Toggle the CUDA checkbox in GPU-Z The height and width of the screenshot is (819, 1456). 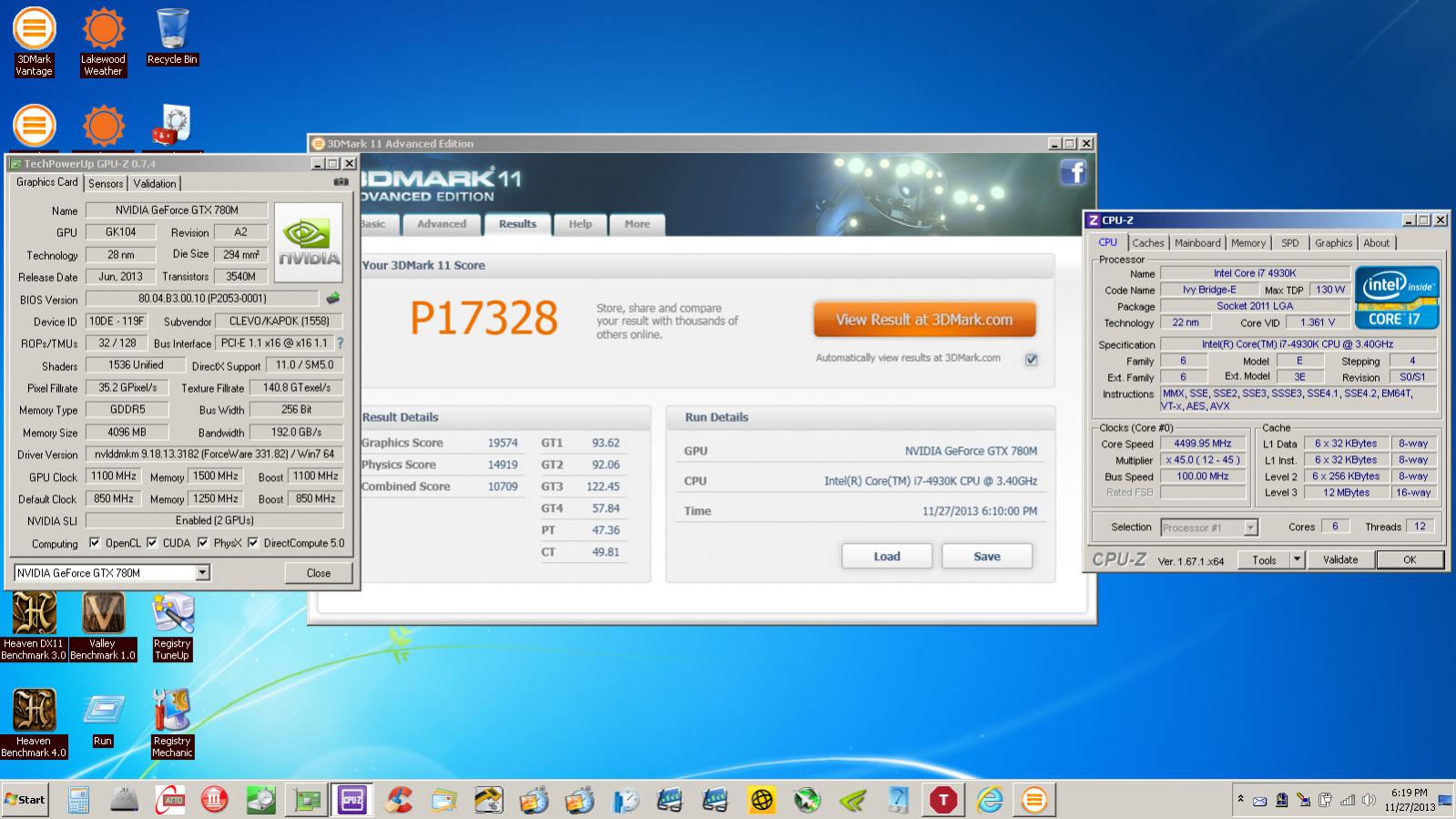pos(152,543)
